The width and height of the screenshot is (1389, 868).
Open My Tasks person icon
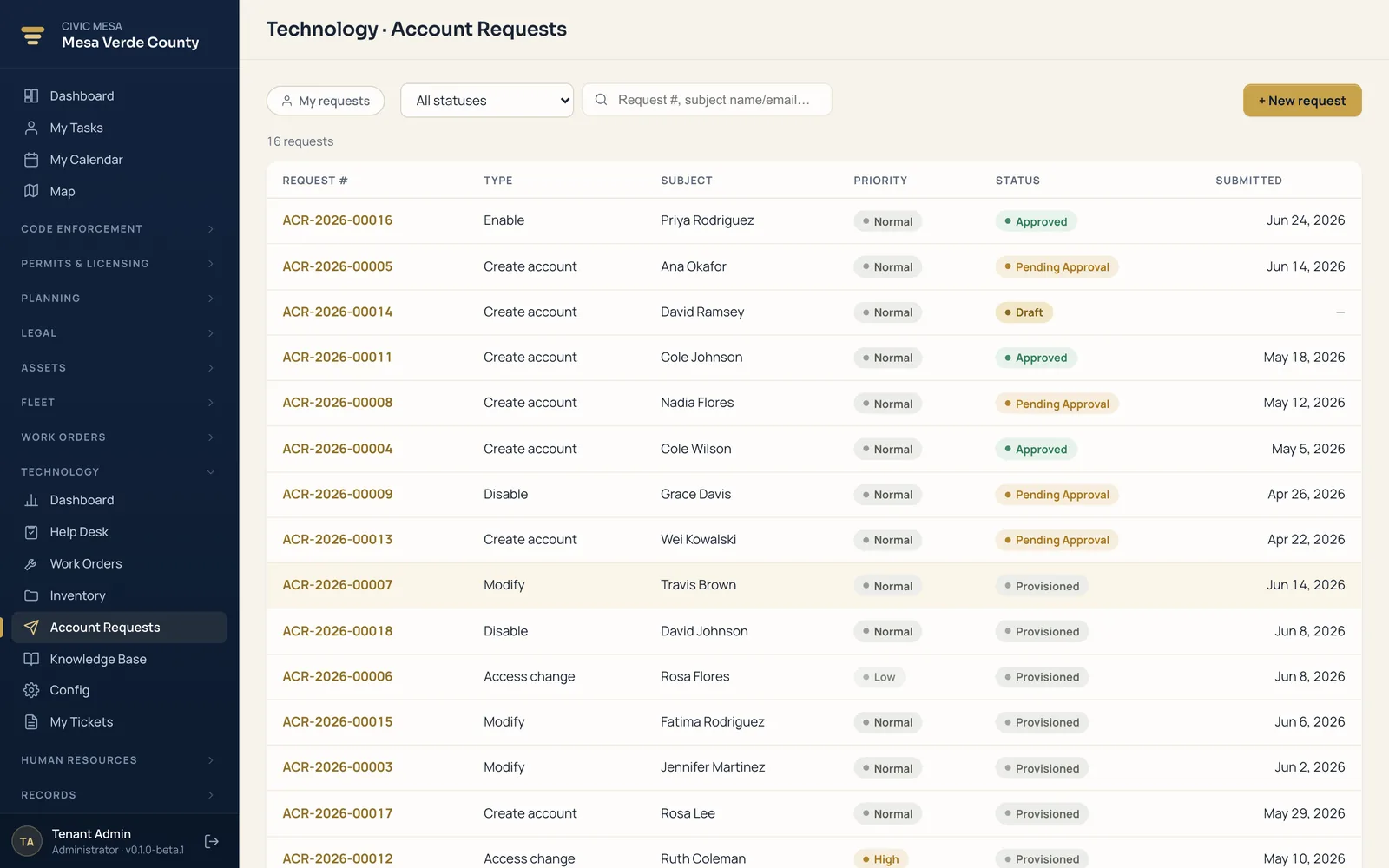pyautogui.click(x=31, y=128)
